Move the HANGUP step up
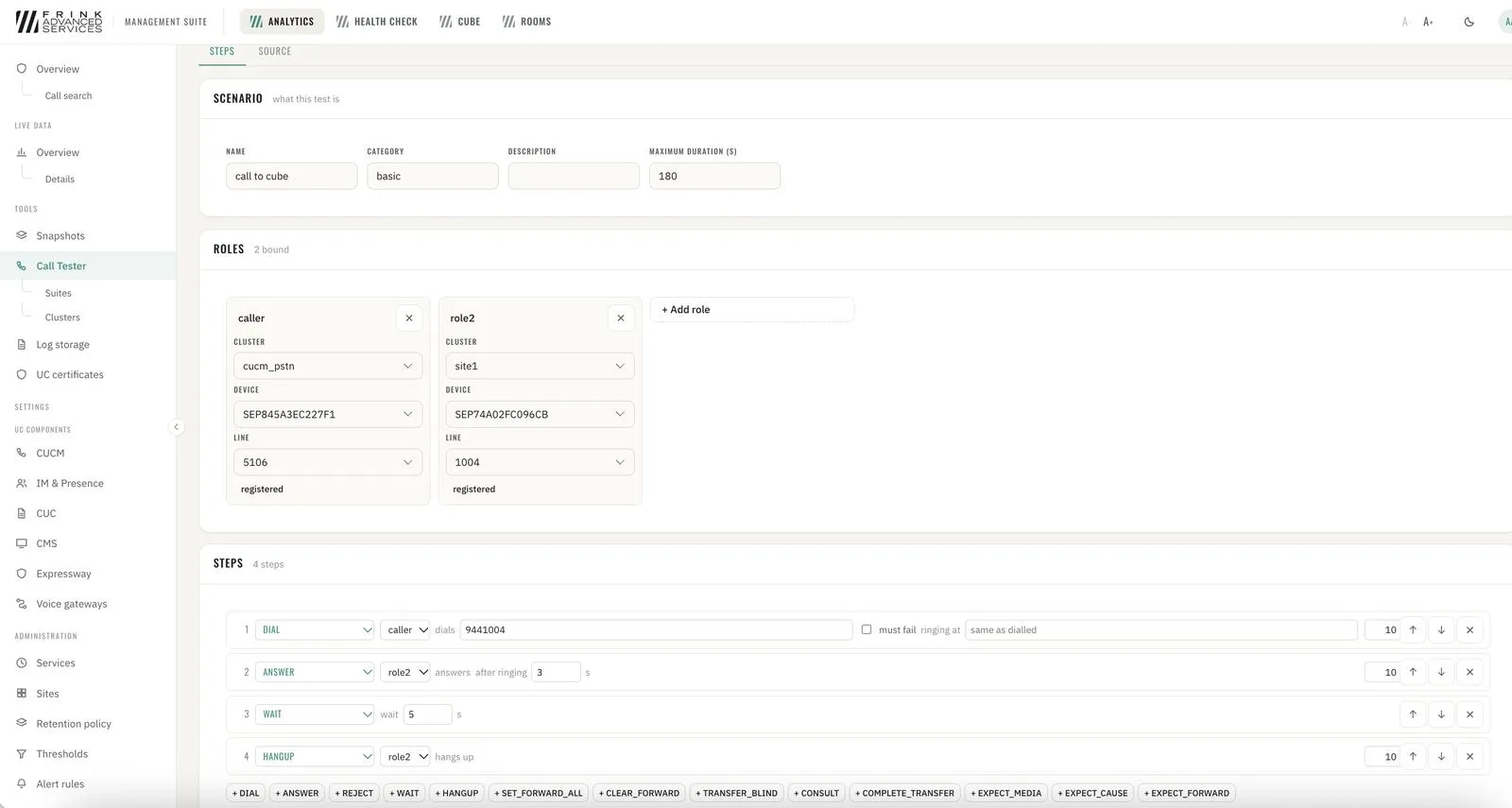The image size is (1512, 808). tap(1413, 757)
